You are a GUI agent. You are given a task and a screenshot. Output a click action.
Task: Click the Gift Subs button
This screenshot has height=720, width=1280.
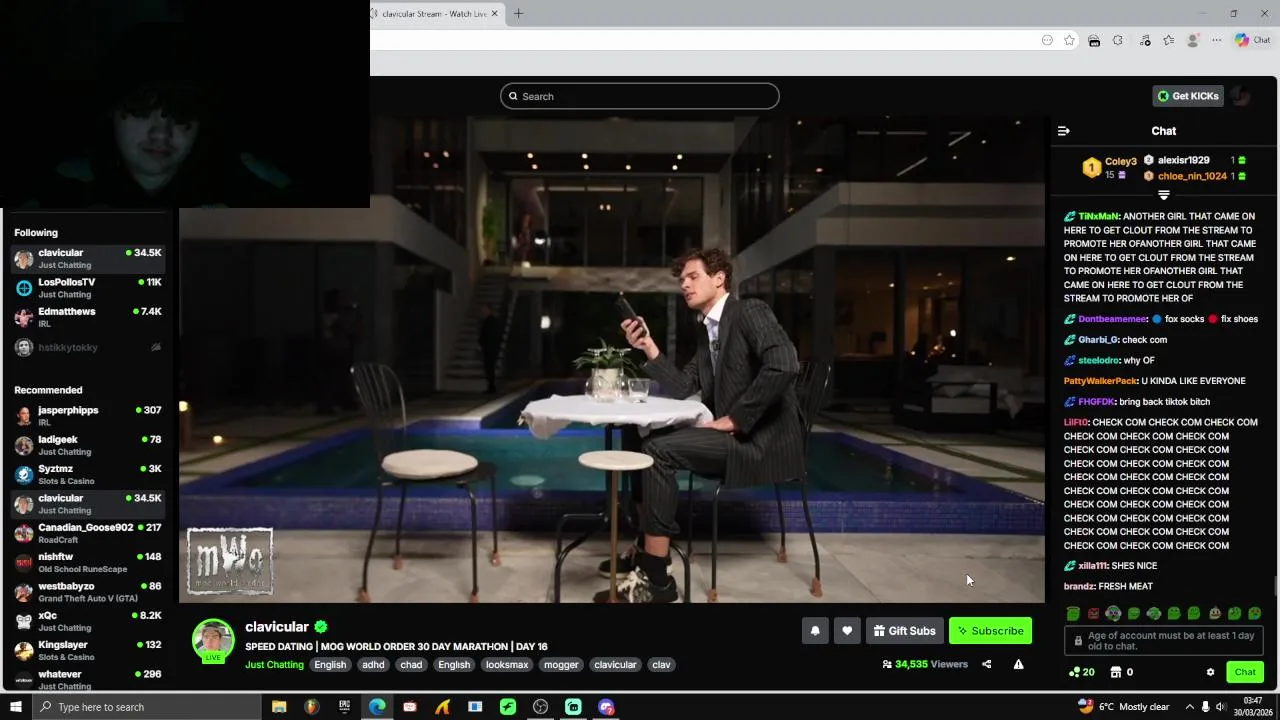click(x=904, y=631)
